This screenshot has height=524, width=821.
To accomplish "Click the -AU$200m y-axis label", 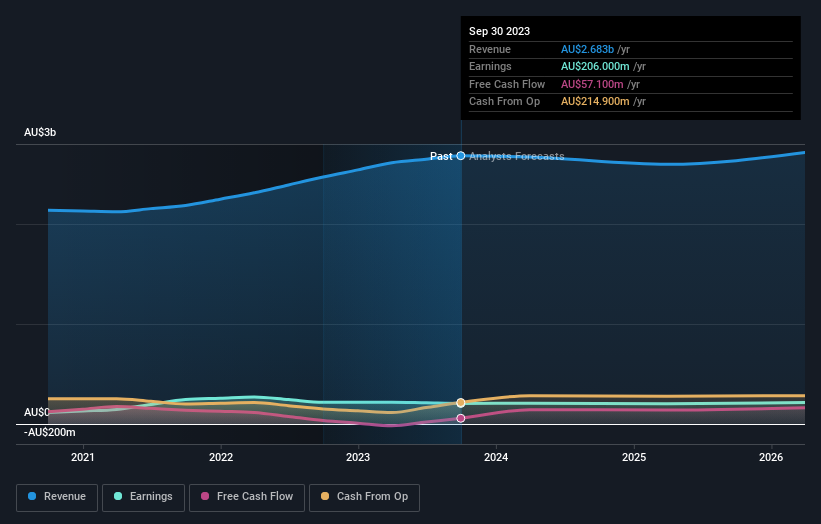I will point(50,432).
